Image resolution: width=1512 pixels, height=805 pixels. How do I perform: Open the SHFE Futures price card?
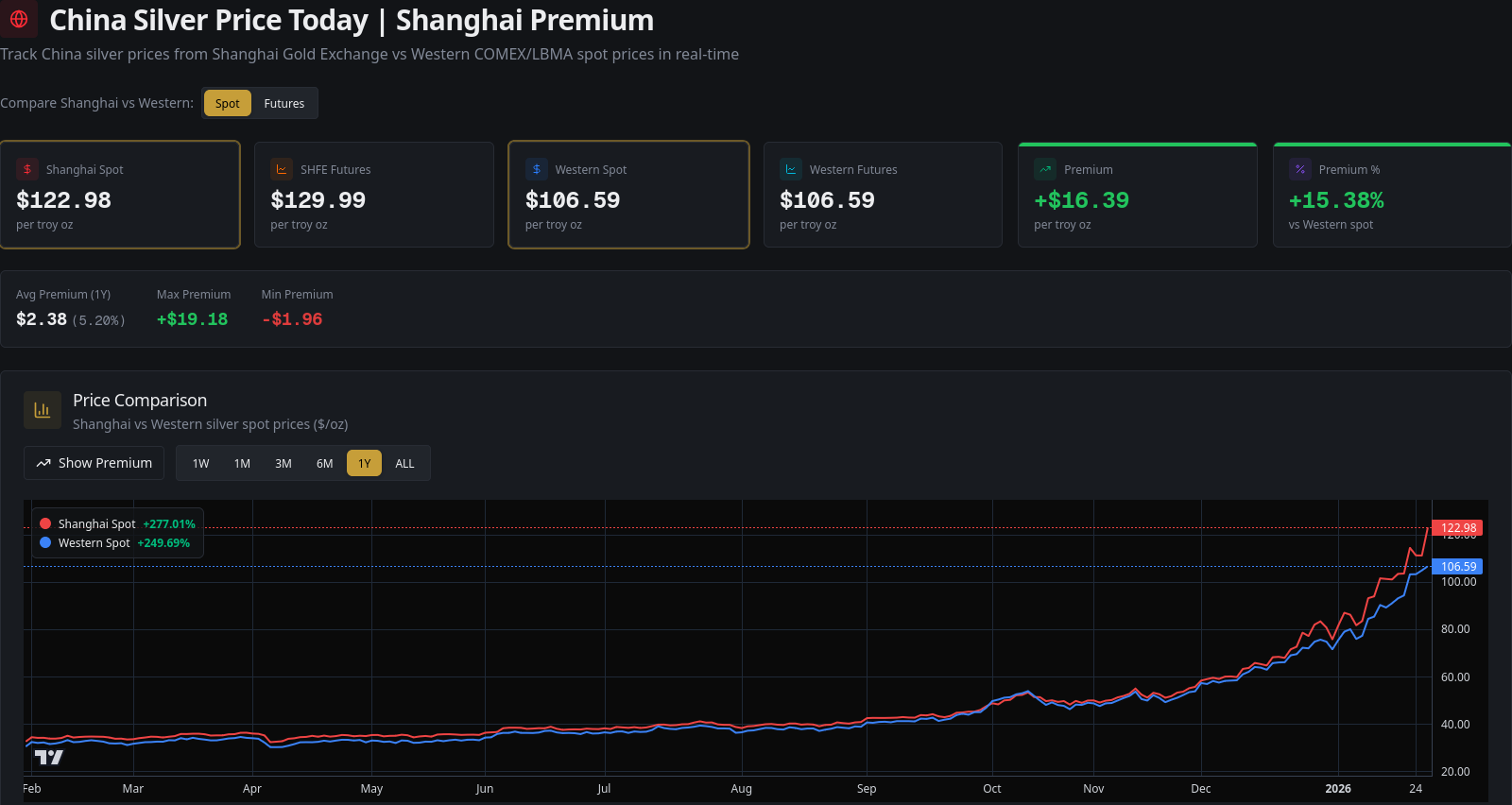374,195
